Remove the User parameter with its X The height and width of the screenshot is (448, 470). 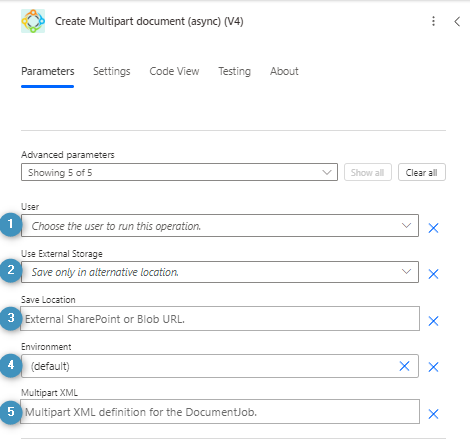(433, 228)
